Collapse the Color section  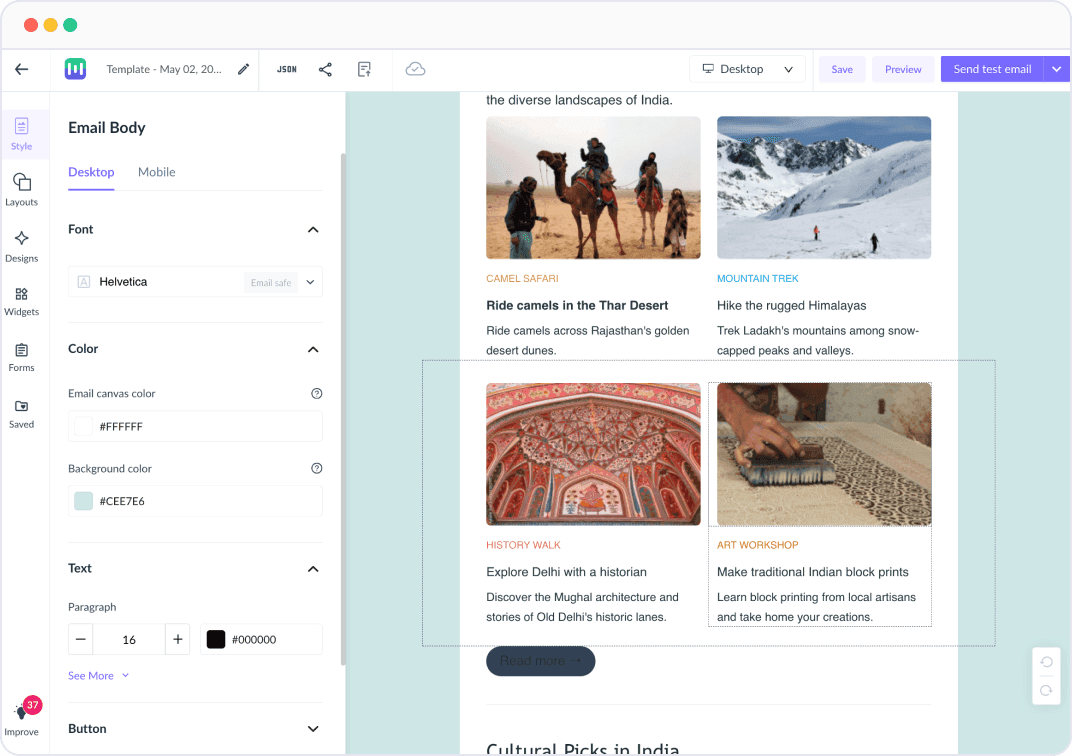313,349
